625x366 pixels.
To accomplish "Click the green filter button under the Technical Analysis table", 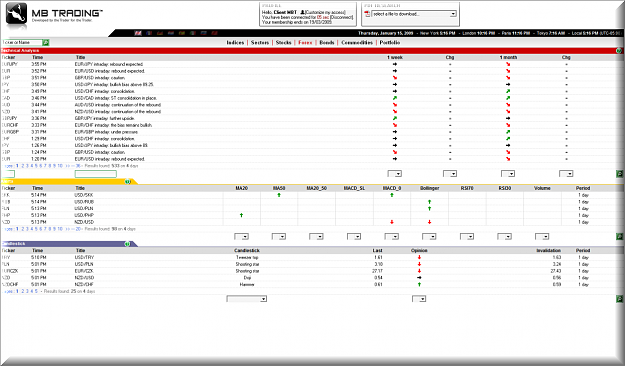I will pyautogui.click(x=619, y=174).
